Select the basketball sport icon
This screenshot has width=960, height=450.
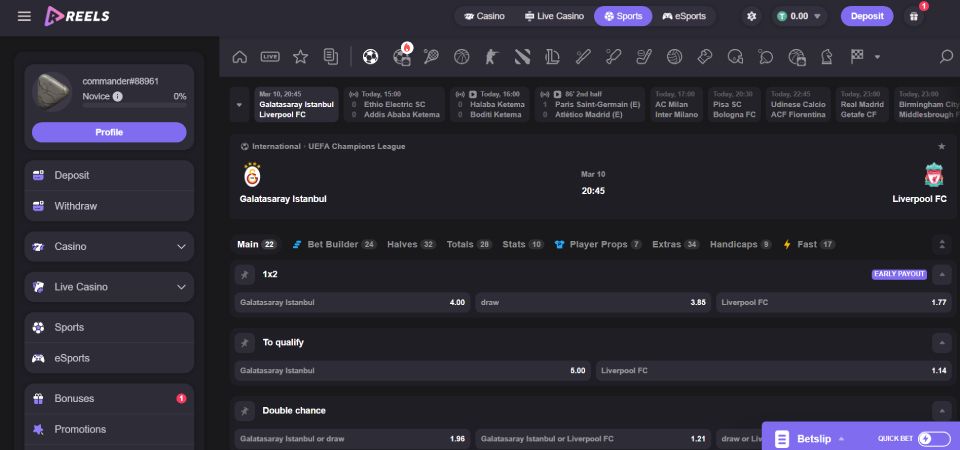(x=462, y=57)
